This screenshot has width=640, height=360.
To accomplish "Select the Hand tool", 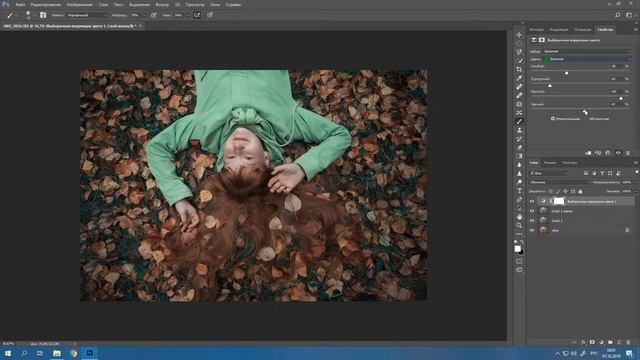I will (519, 217).
